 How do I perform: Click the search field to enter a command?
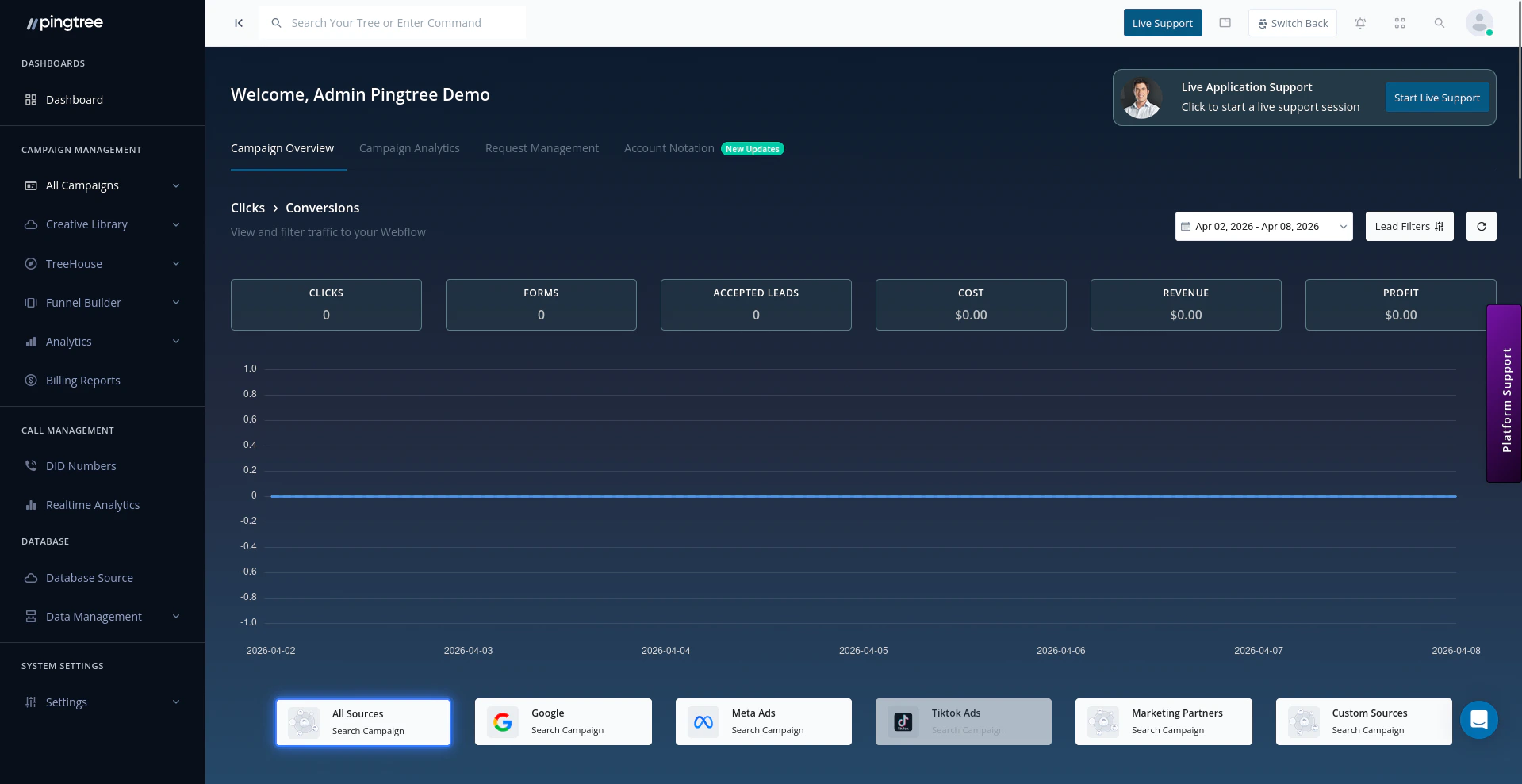(x=392, y=22)
